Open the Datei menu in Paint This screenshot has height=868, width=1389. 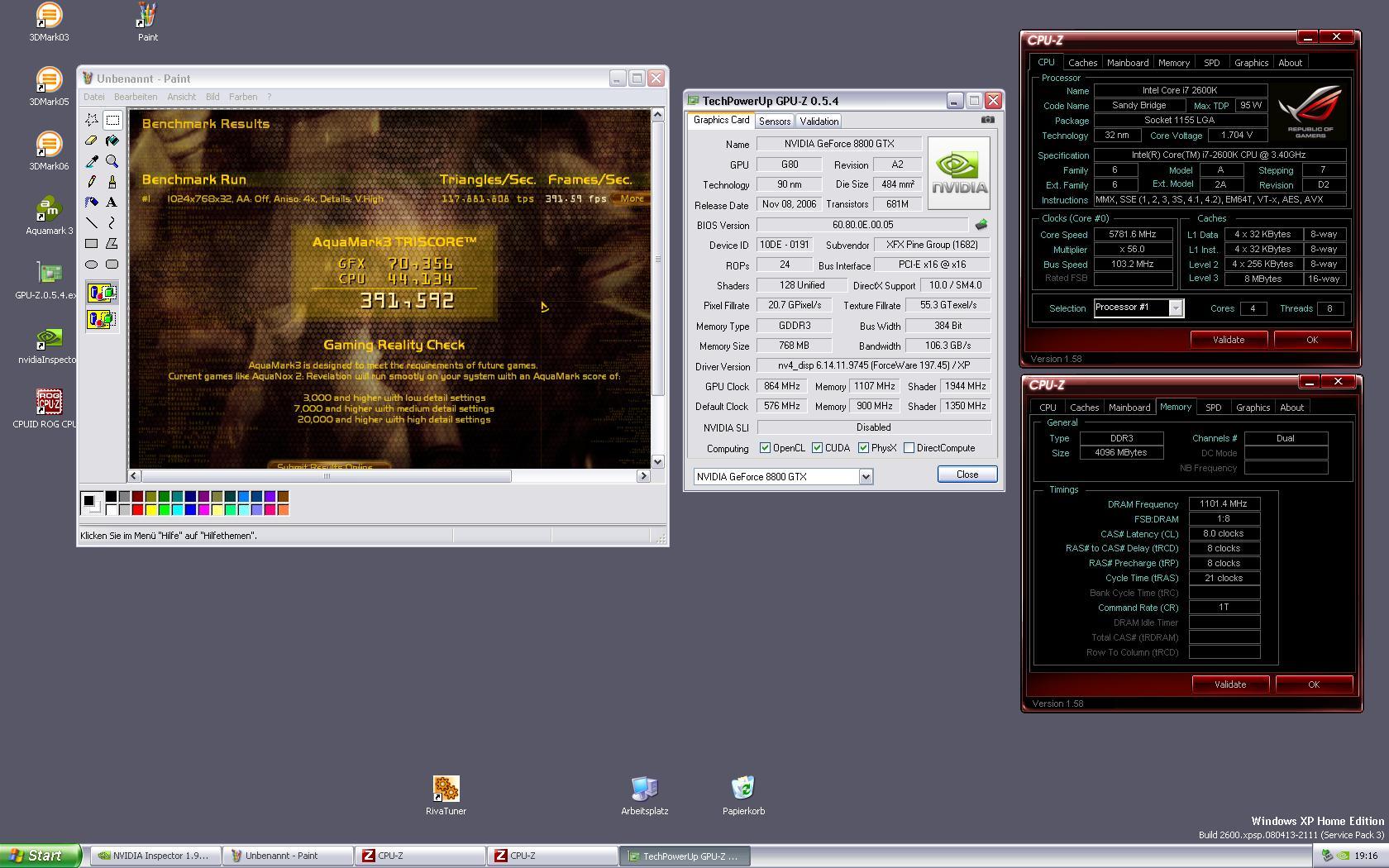click(x=93, y=97)
